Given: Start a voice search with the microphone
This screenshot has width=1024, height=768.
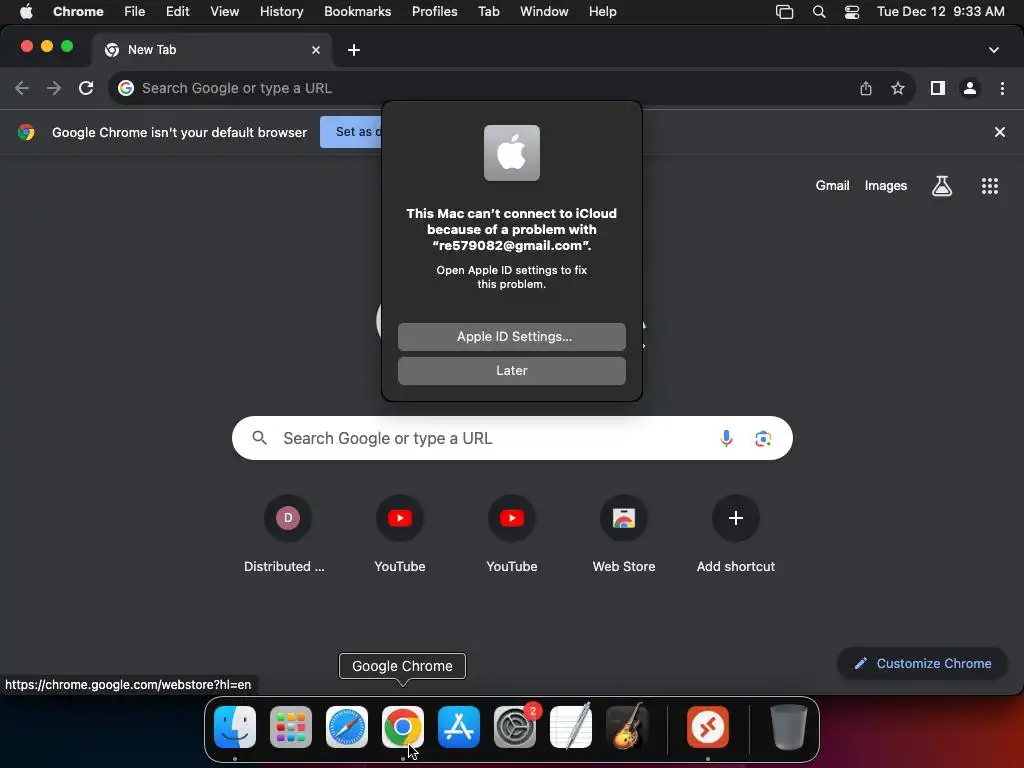Looking at the screenshot, I should (726, 438).
